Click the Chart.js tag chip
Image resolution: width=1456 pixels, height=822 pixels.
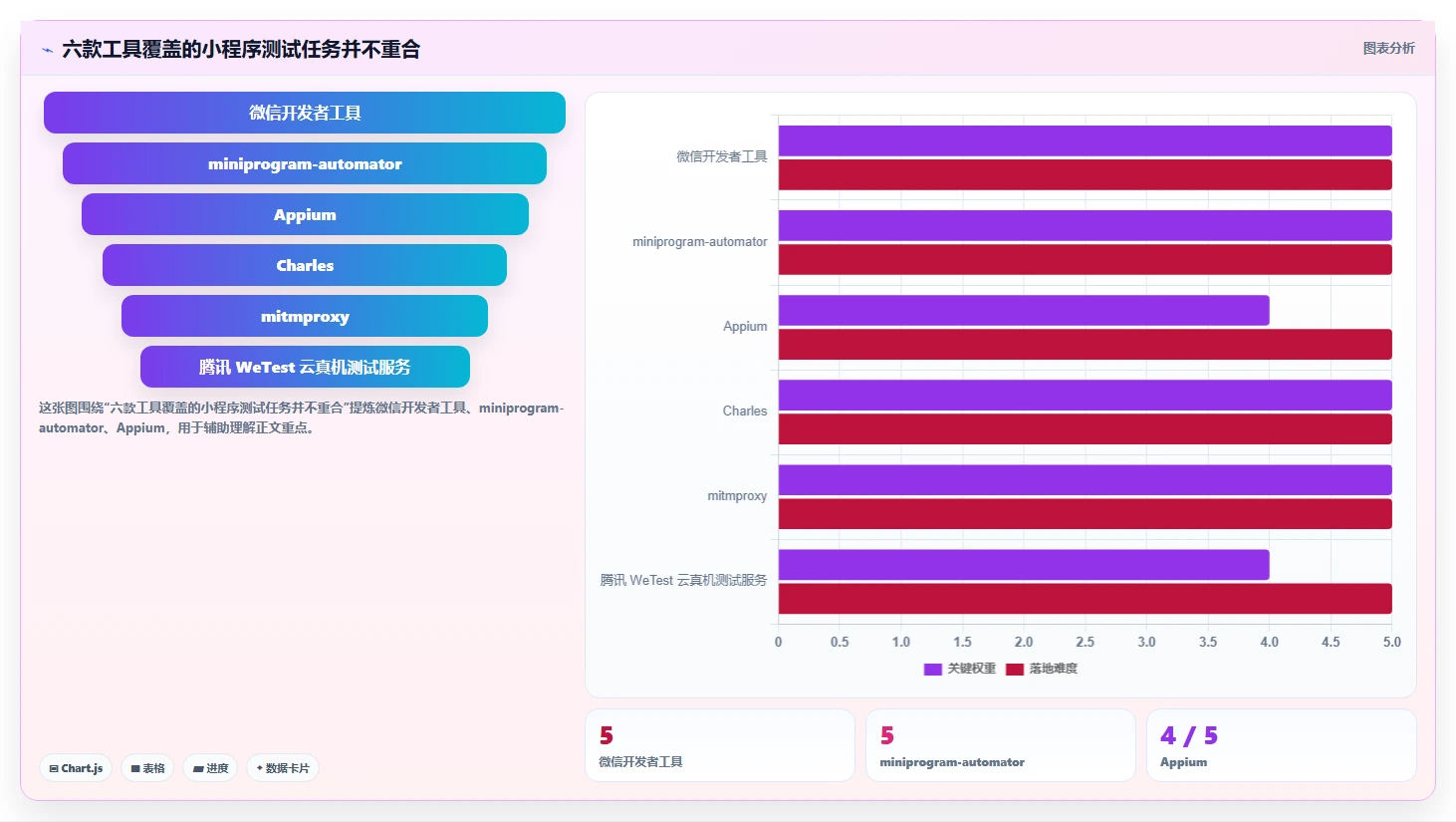[76, 768]
